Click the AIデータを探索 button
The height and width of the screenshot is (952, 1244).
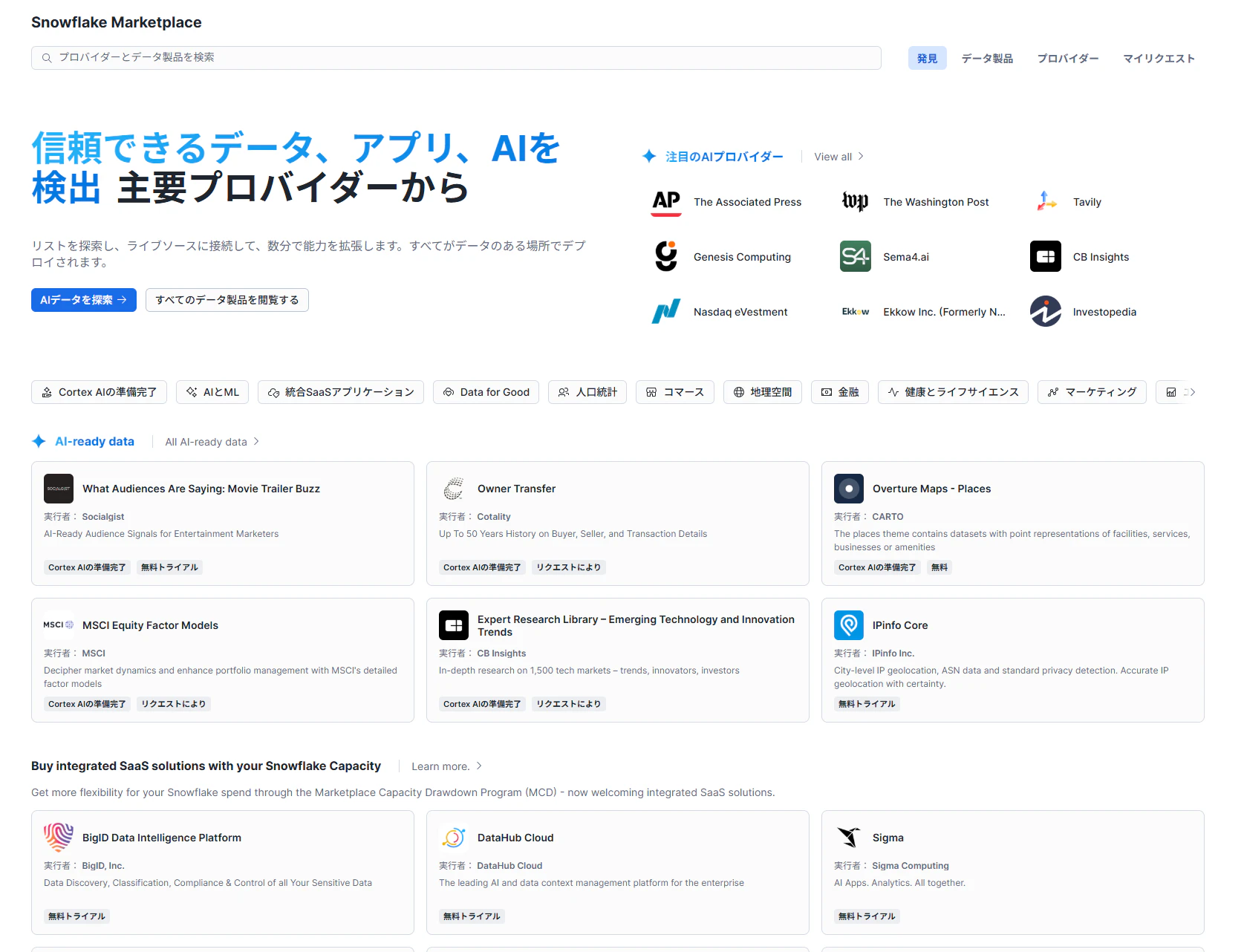(84, 300)
